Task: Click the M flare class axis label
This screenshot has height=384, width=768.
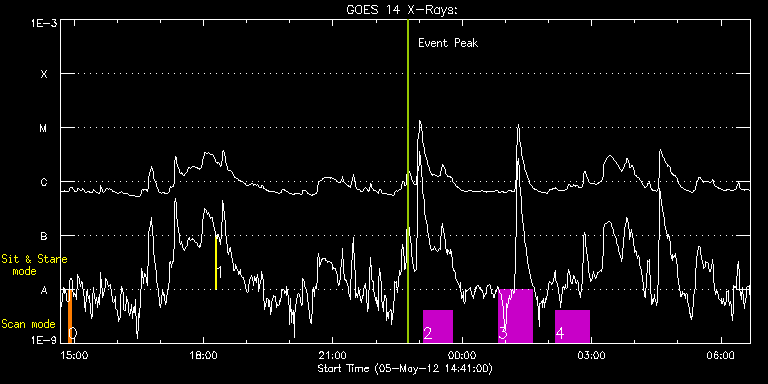Action: [44, 128]
